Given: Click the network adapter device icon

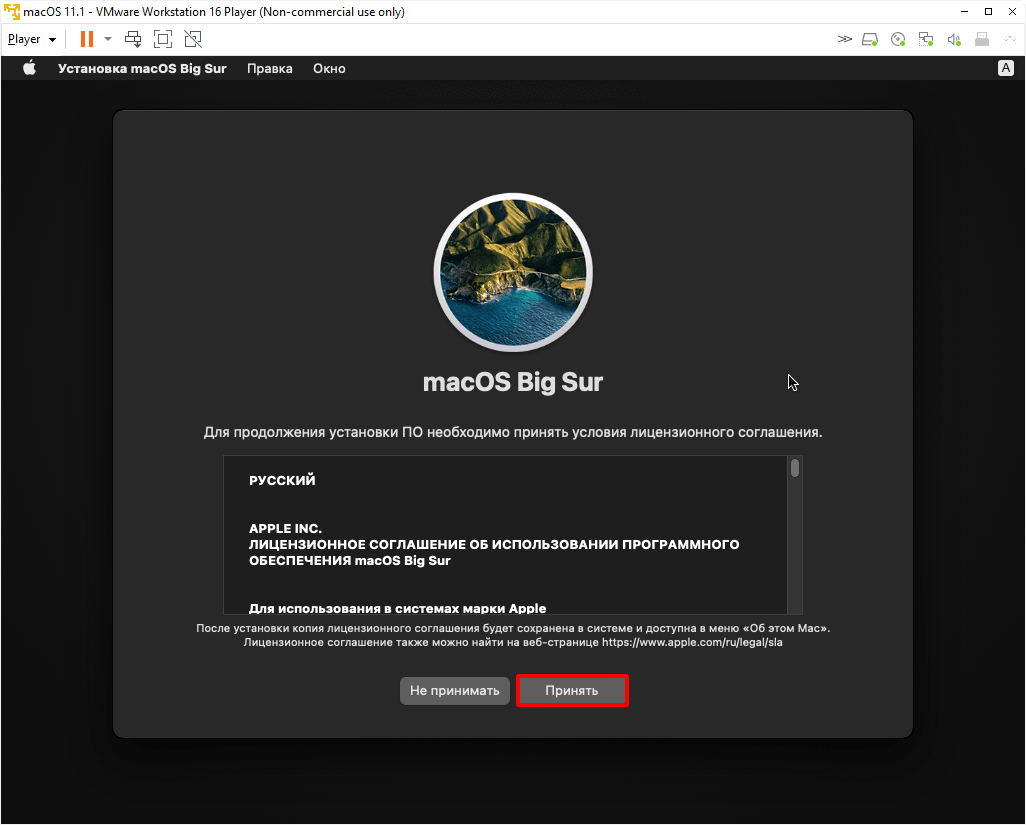Looking at the screenshot, I should point(926,40).
